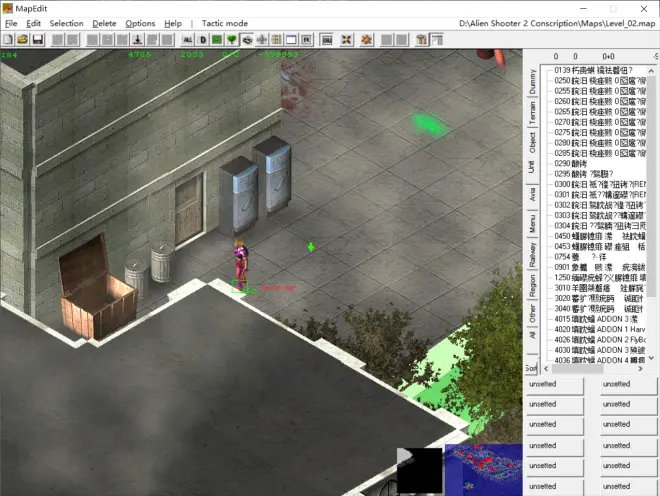Click the blue minimap thumbnail
Viewport: 660px width, 496px height.
(x=483, y=469)
